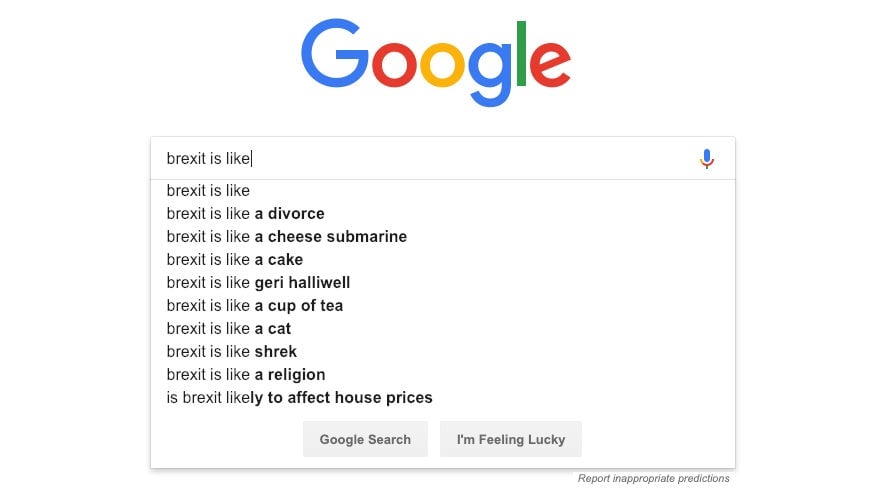Choose the 'geri halliwell' suggestion

coord(443,283)
